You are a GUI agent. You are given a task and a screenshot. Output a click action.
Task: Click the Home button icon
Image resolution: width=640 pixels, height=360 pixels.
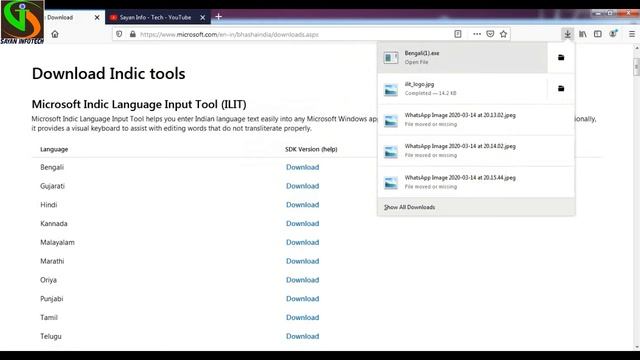[x=55, y=34]
